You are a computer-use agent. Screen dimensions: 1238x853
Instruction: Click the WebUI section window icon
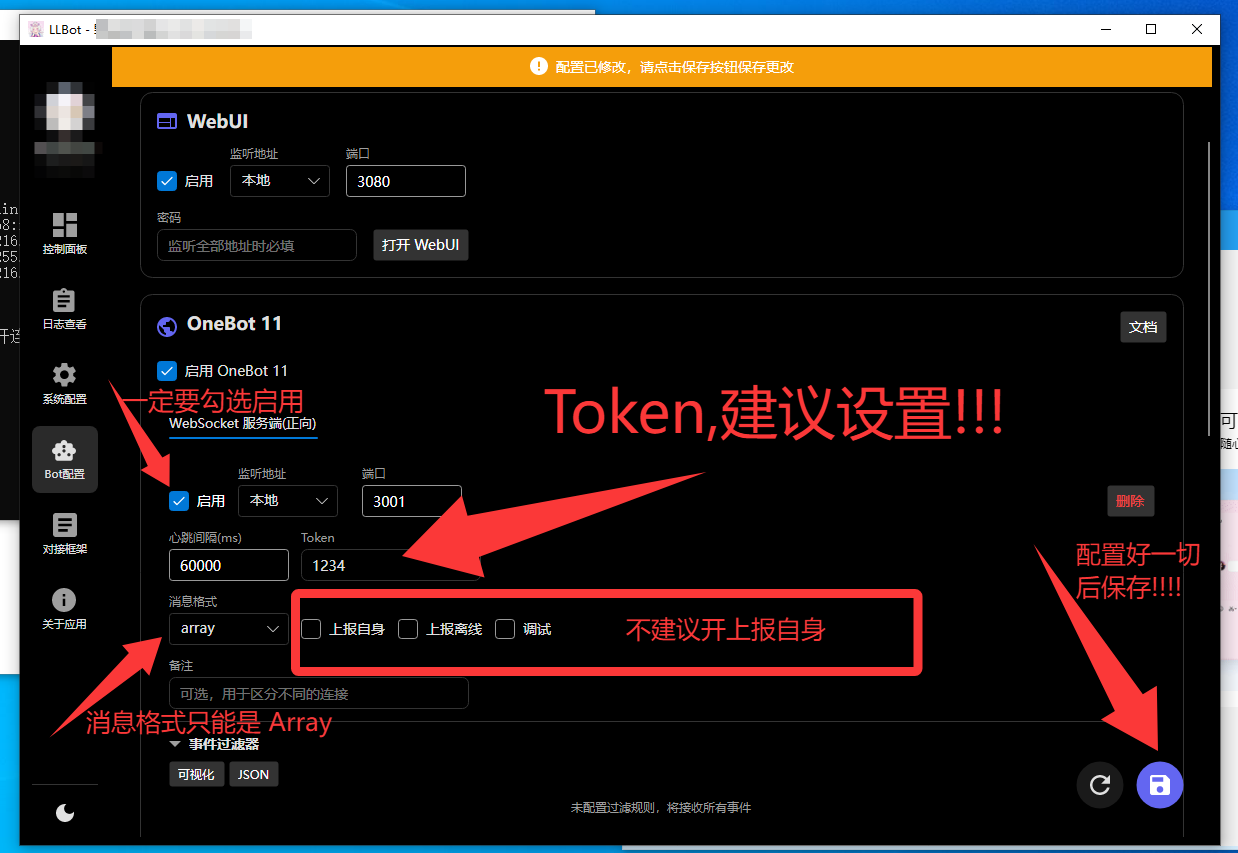click(168, 122)
